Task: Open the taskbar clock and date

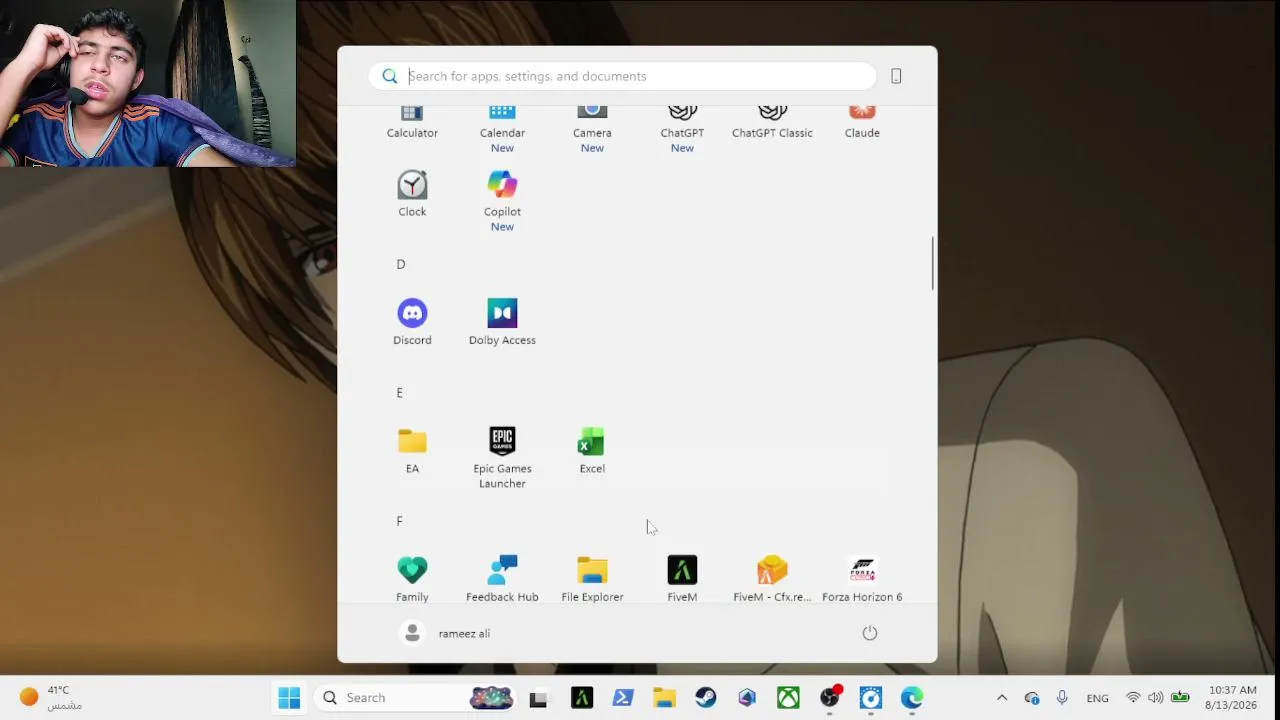Action: click(x=1232, y=698)
